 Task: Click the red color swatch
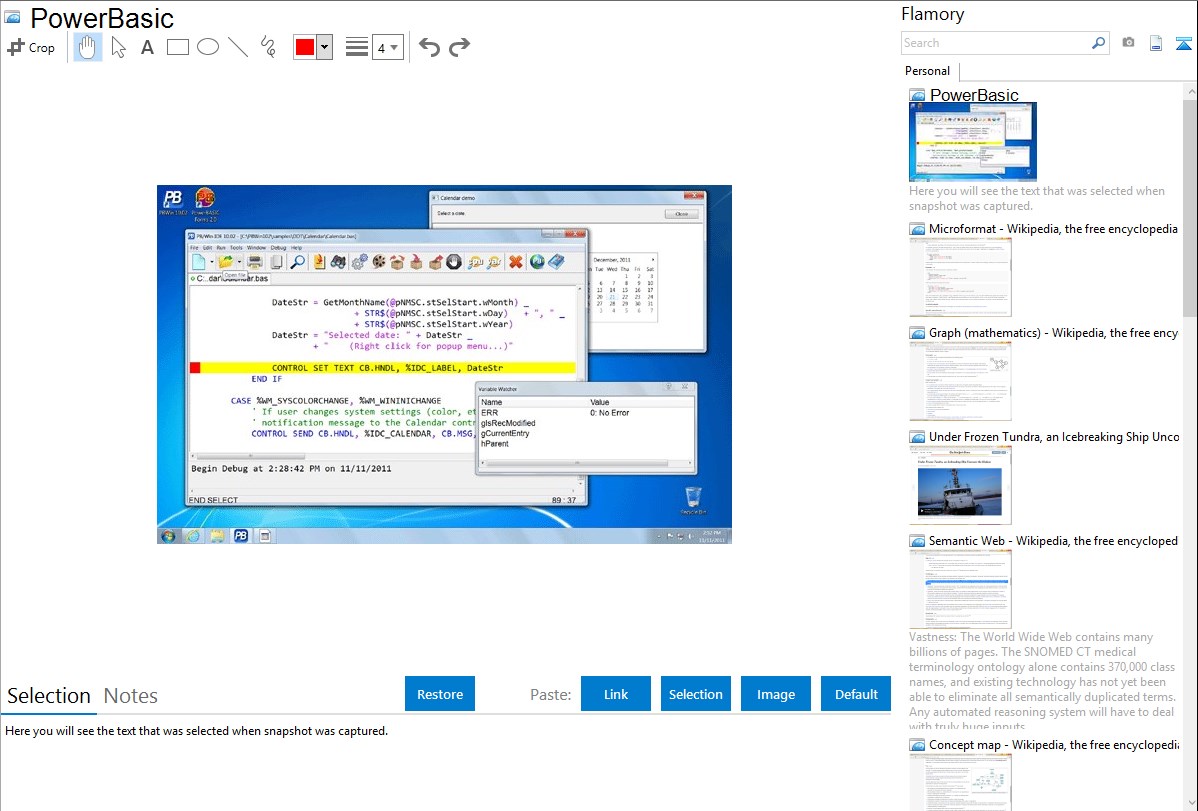pyautogui.click(x=305, y=47)
